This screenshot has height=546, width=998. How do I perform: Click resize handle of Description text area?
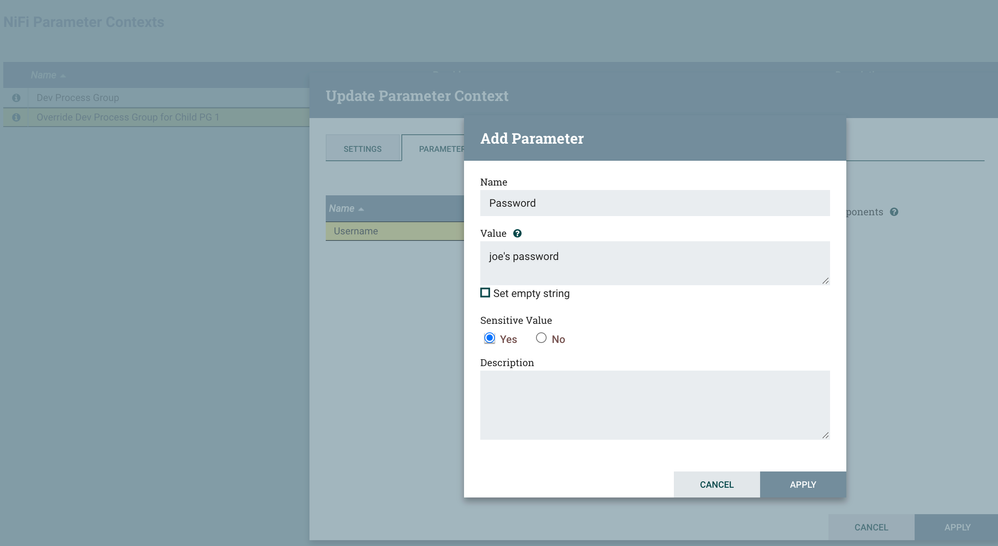pos(825,435)
